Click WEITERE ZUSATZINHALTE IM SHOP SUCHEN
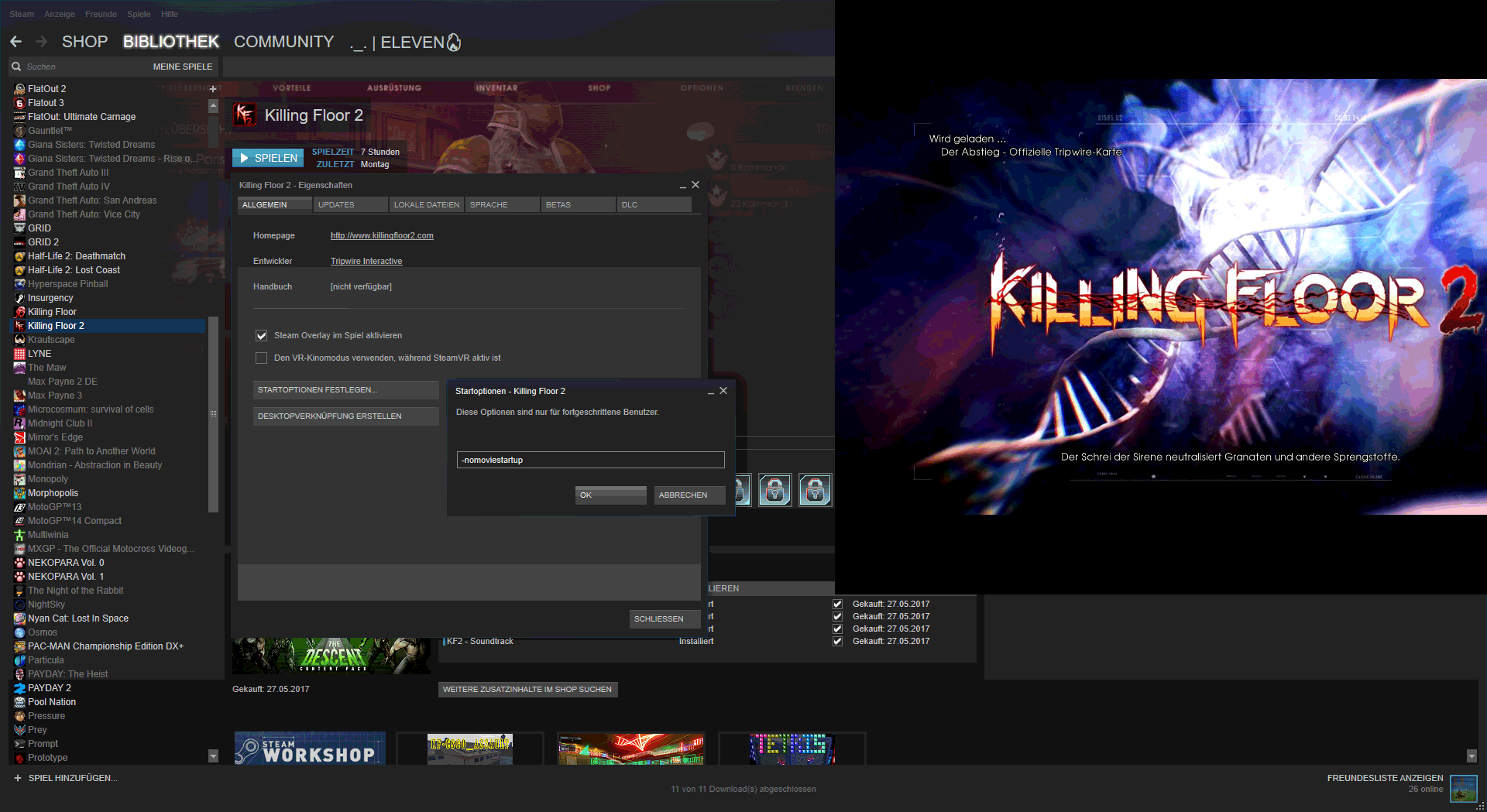 528,690
